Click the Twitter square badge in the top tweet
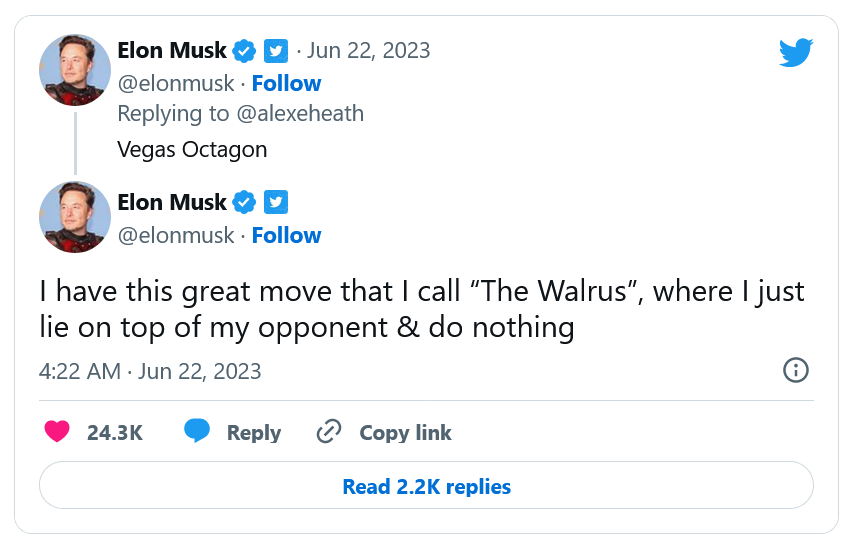The image size is (850, 546). (276, 50)
